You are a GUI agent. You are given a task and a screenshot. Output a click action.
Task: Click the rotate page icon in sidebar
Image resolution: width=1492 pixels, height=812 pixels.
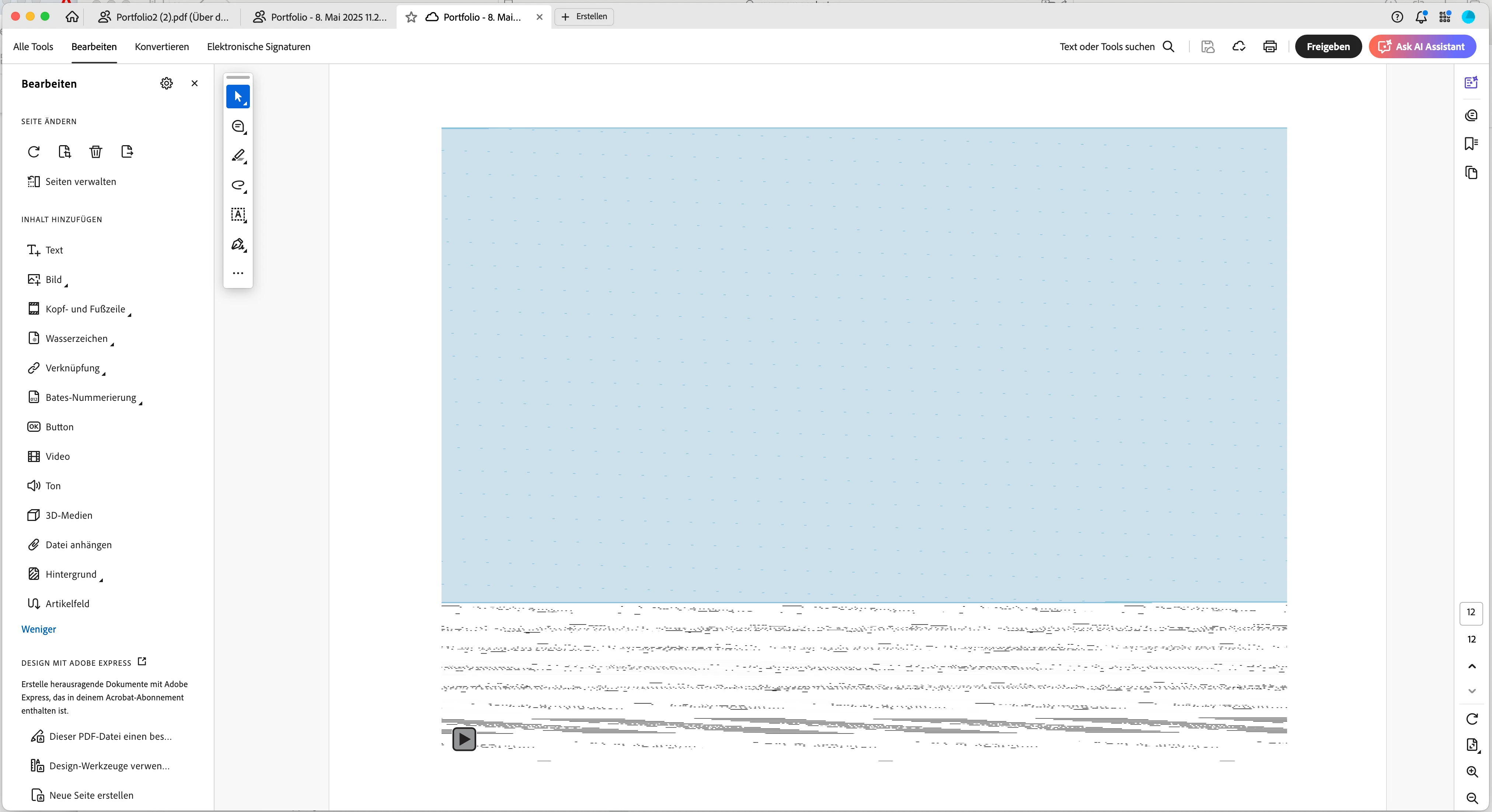coord(34,152)
